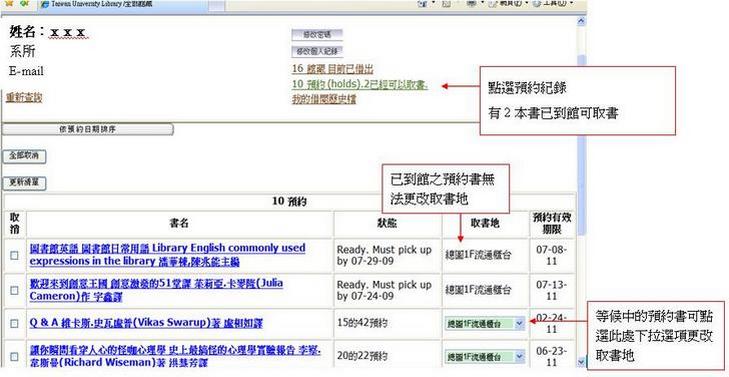The width and height of the screenshot is (729, 377).
Task: Click the expiry date '07-13-11'
Action: pos(553,290)
